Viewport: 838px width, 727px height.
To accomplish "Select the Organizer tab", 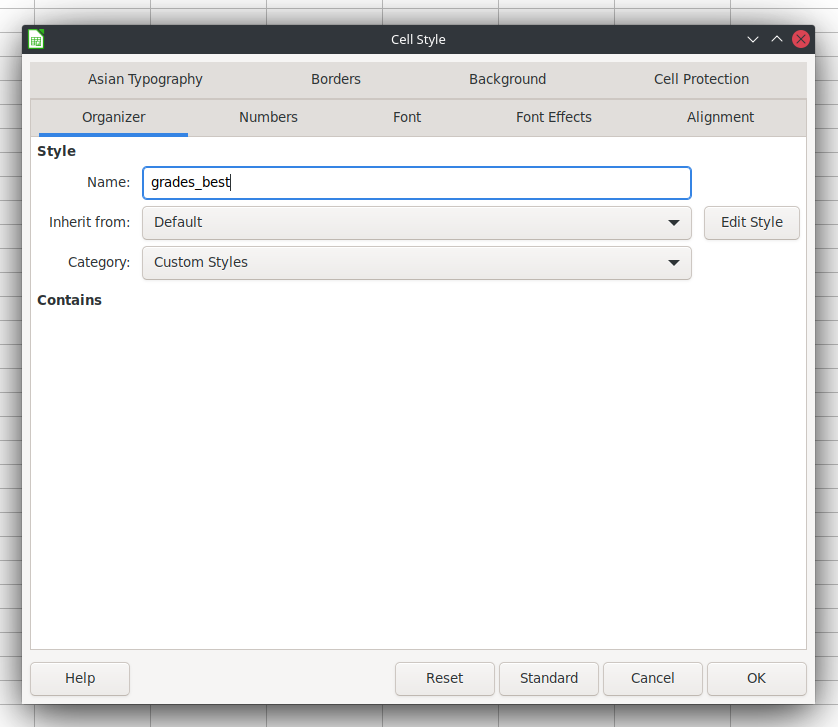I will pos(113,117).
